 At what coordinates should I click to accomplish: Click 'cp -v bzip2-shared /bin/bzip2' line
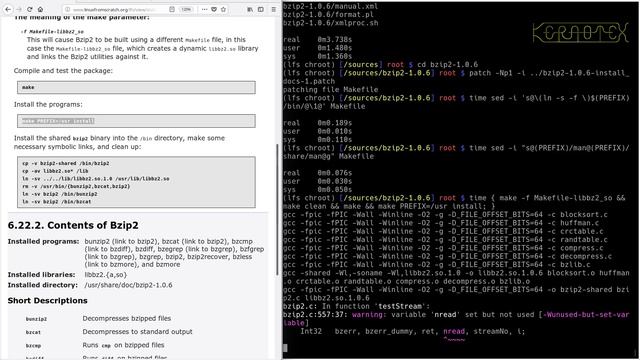pyautogui.click(x=66, y=163)
